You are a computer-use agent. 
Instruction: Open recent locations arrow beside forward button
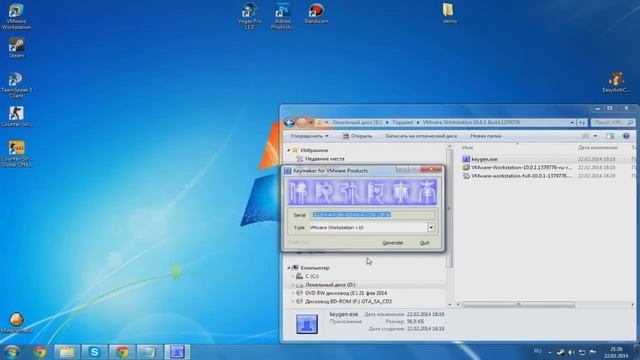coord(311,122)
